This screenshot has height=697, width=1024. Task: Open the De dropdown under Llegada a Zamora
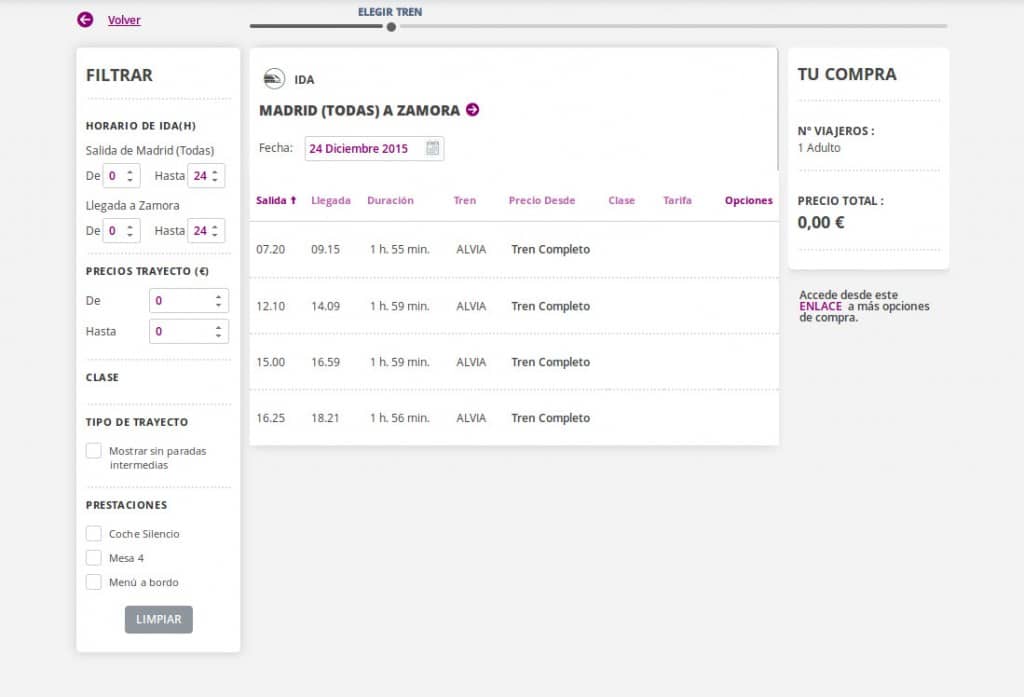click(x=120, y=230)
